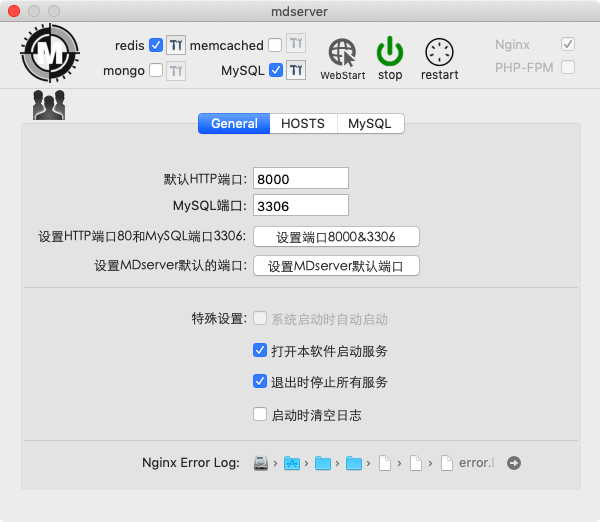600x522 pixels.
Task: Edit the 默认HTTP端口 field with 8000
Action: [301, 178]
